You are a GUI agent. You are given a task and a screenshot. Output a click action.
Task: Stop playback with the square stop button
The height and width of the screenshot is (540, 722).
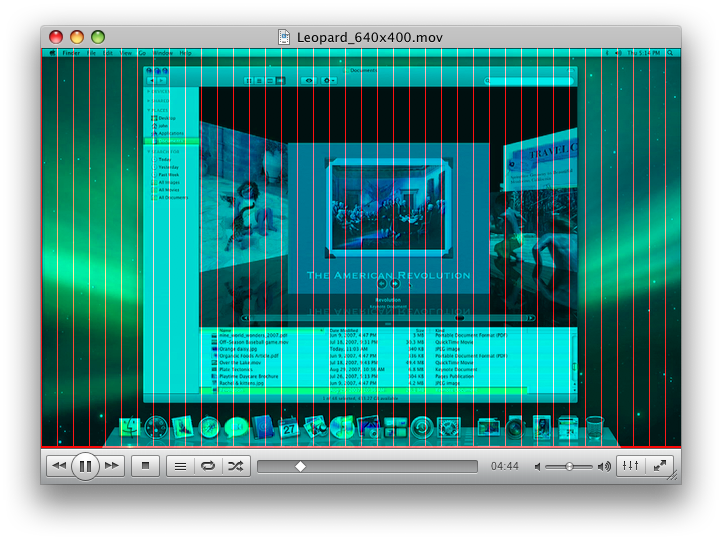(146, 466)
